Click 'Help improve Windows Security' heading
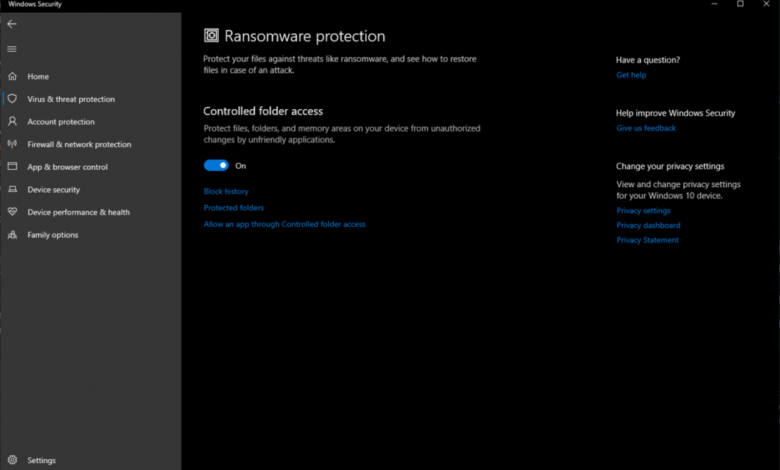This screenshot has height=470, width=780. [676, 113]
